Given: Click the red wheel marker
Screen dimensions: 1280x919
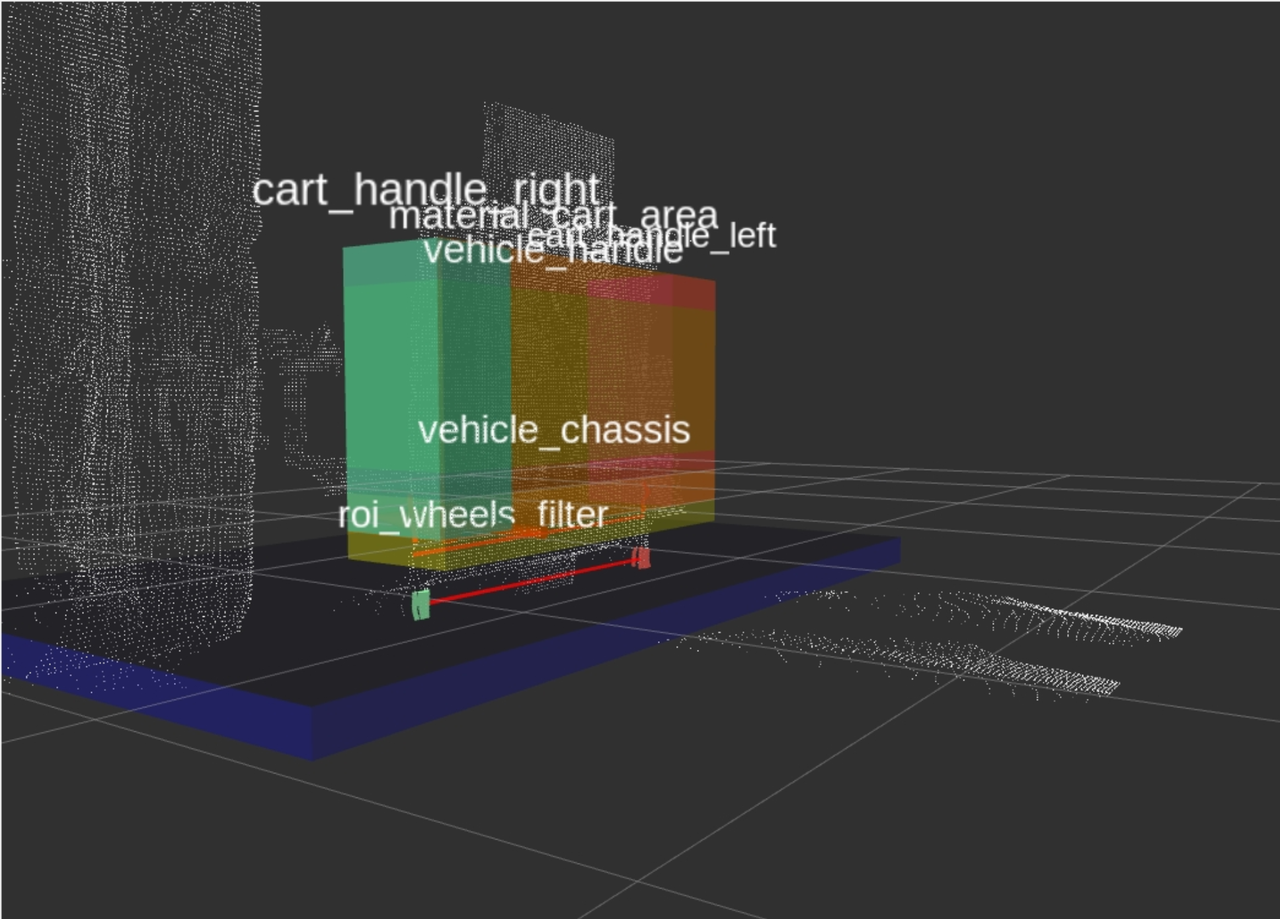Looking at the screenshot, I should click(x=641, y=557).
